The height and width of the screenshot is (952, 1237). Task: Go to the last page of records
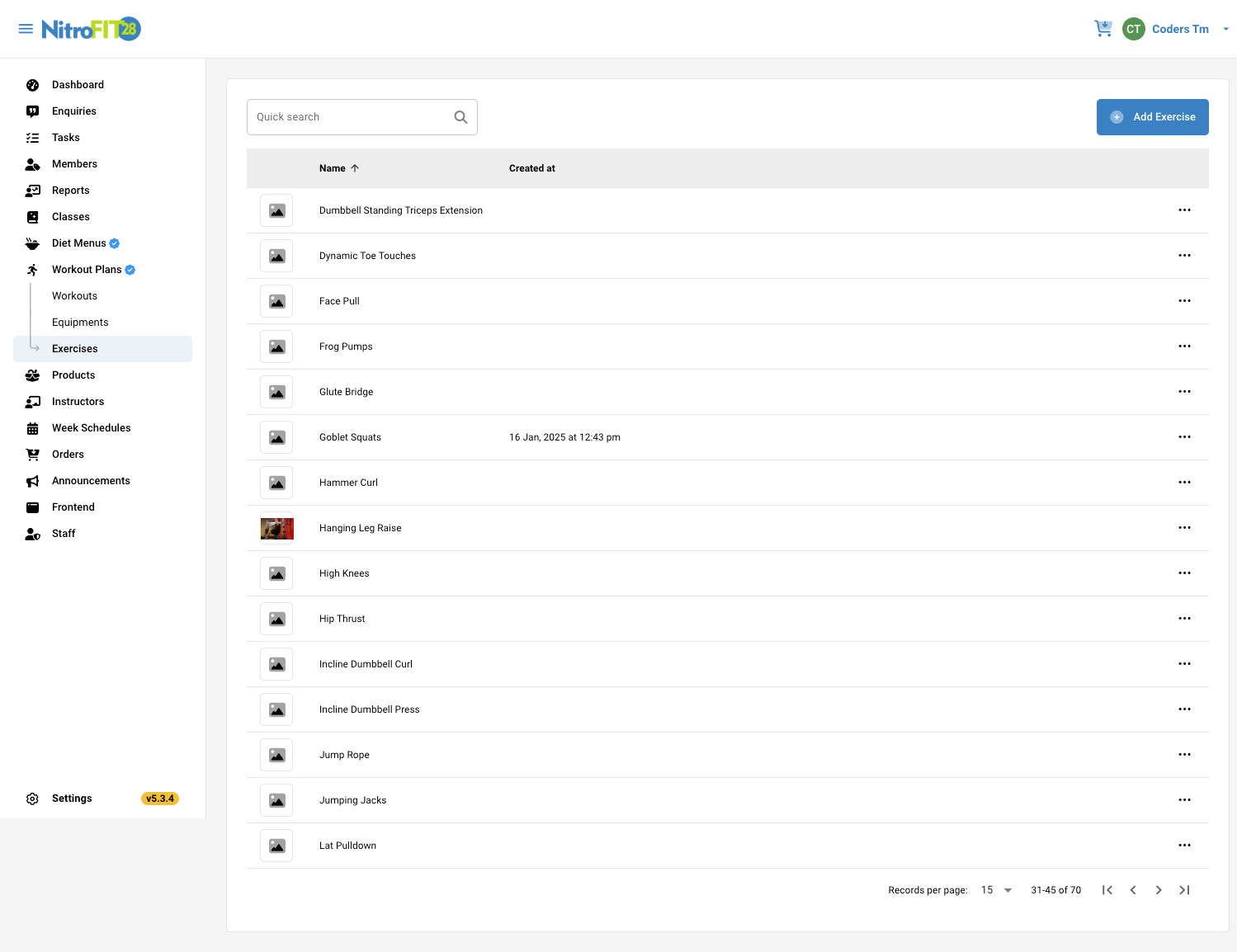pyautogui.click(x=1184, y=890)
